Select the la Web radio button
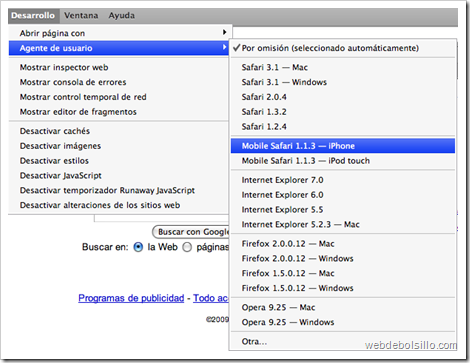 (x=138, y=247)
